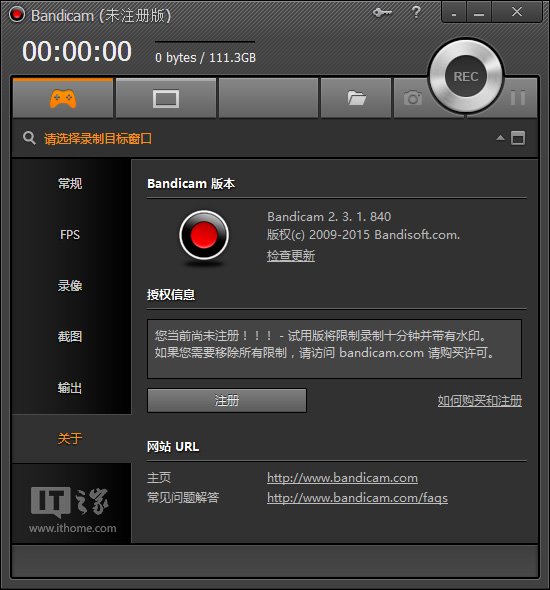Start recording with the REC button

[x=466, y=77]
